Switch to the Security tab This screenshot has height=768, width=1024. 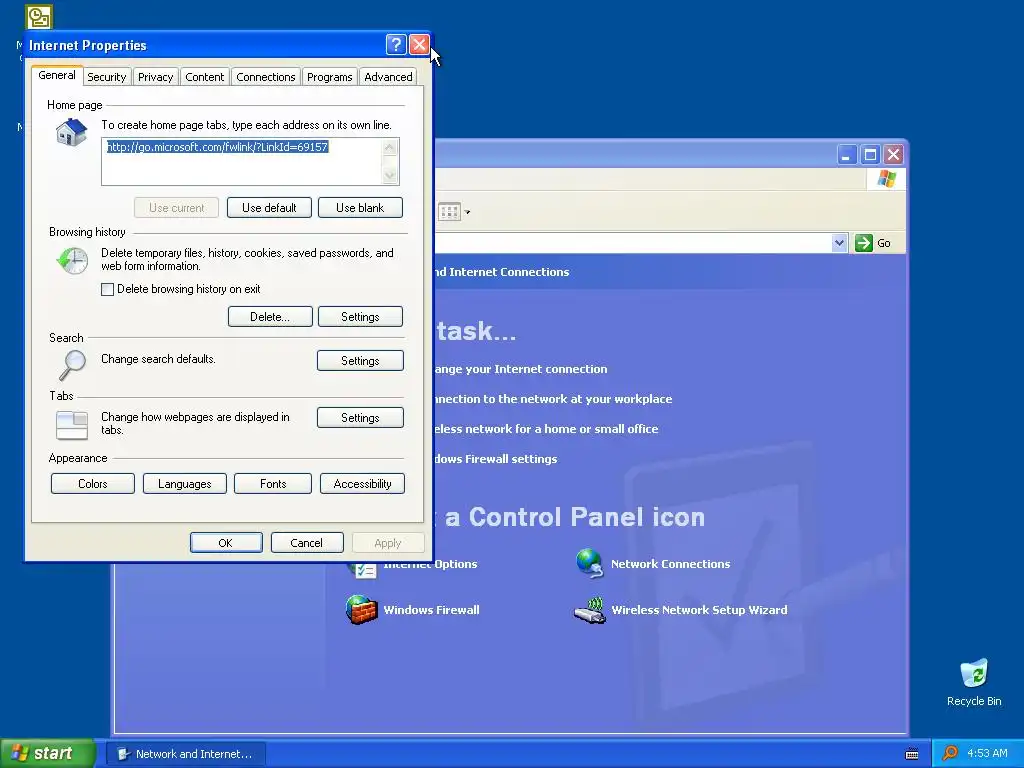pos(106,77)
